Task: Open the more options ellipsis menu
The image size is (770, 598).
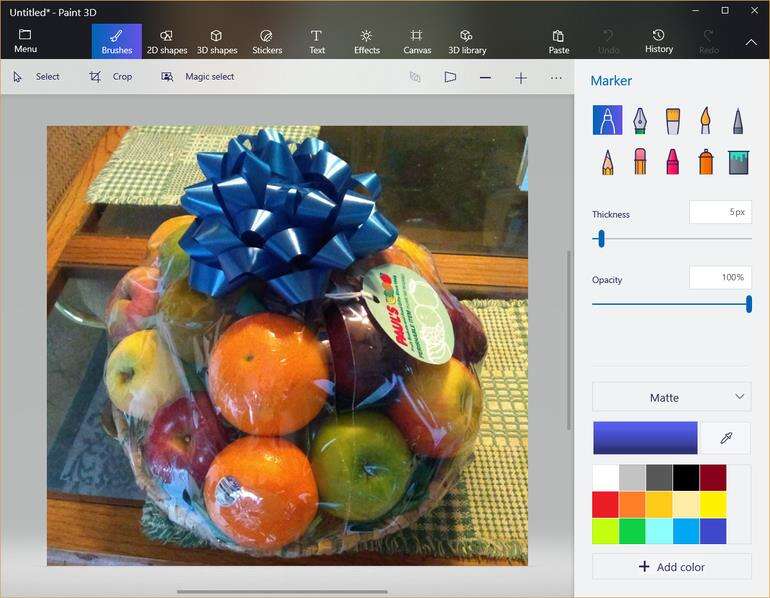Action: pos(555,78)
